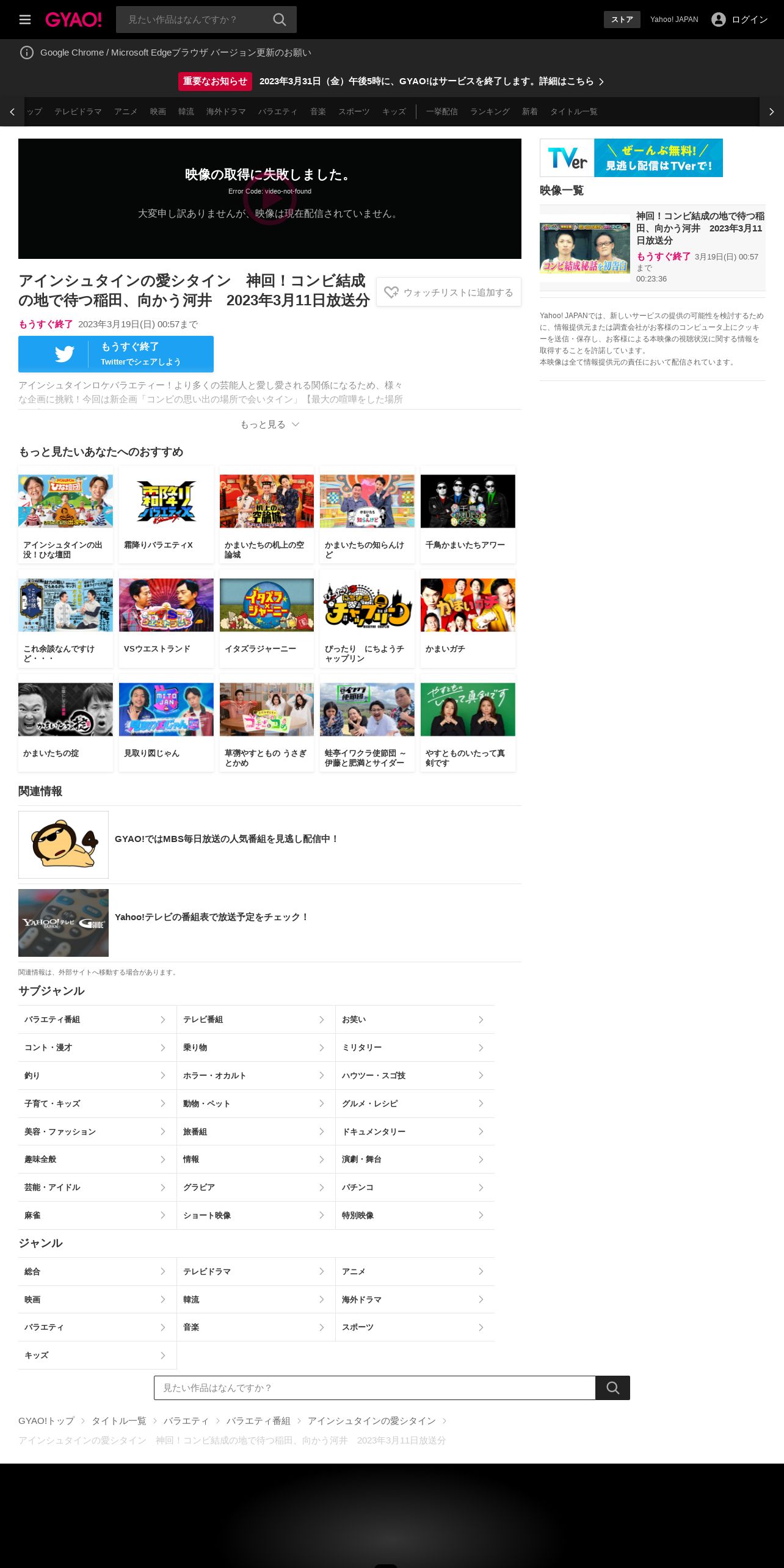Click アインシュタインの愛シタイン breadcrumb link
The width and height of the screenshot is (784, 1568).
372,1421
